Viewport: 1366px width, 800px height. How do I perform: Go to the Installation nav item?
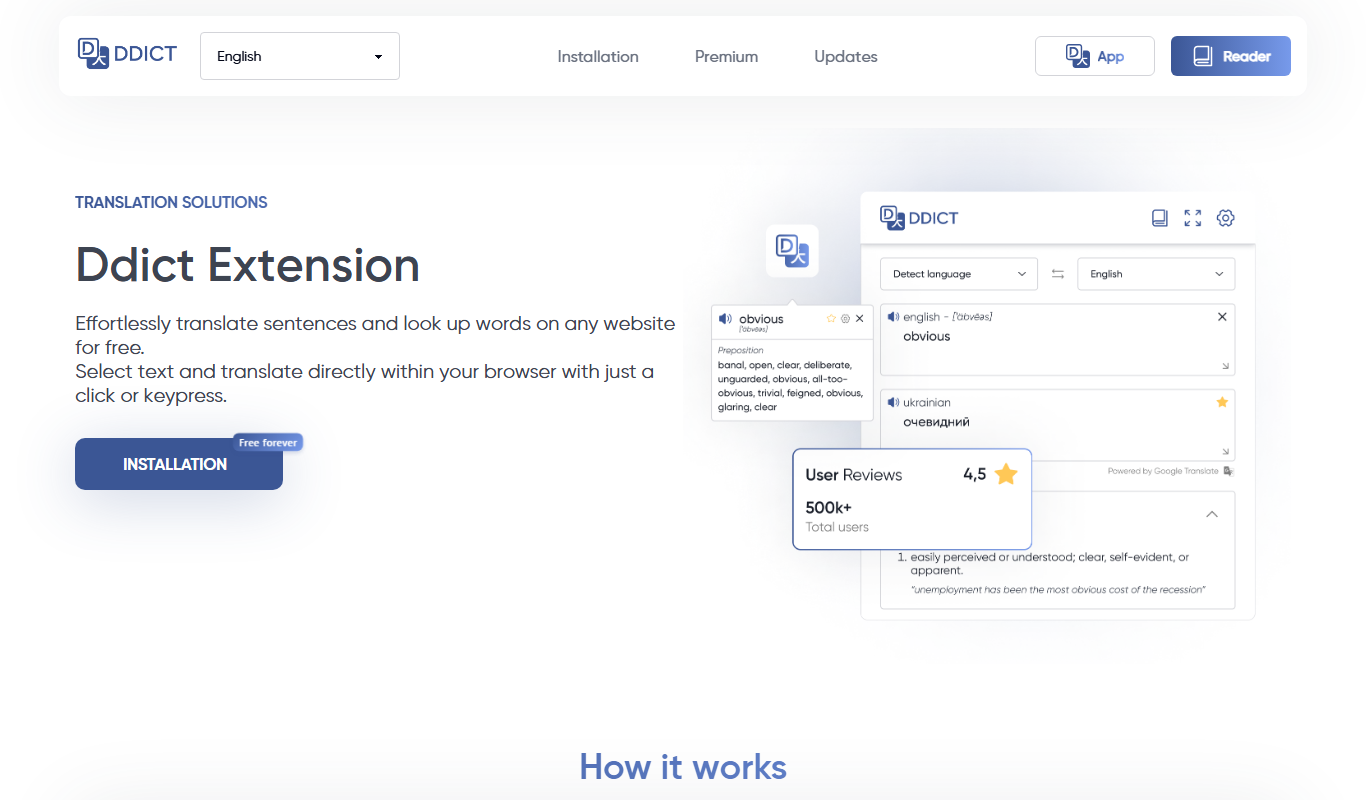click(x=598, y=57)
